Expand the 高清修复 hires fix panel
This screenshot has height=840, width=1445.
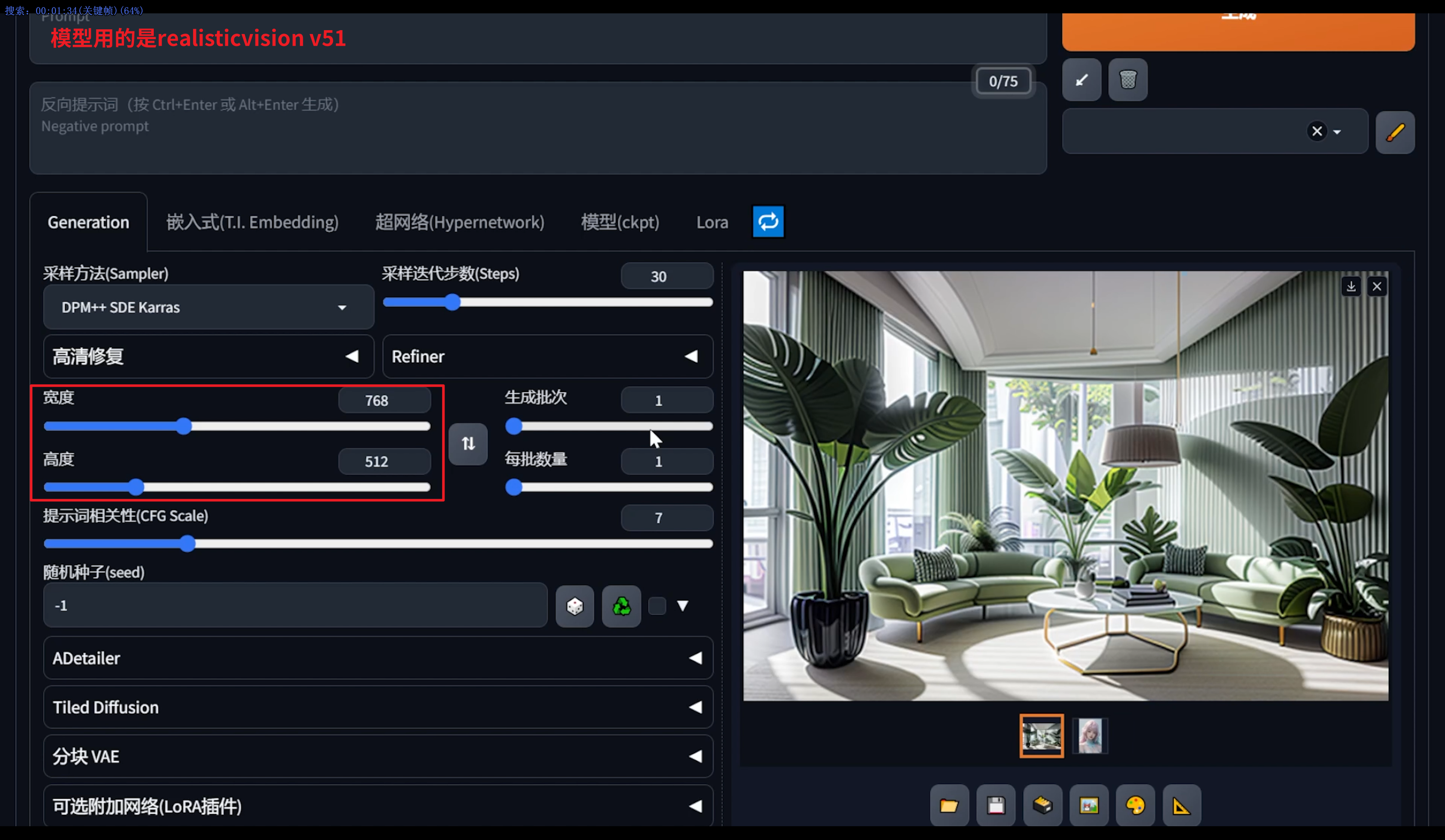pos(208,357)
